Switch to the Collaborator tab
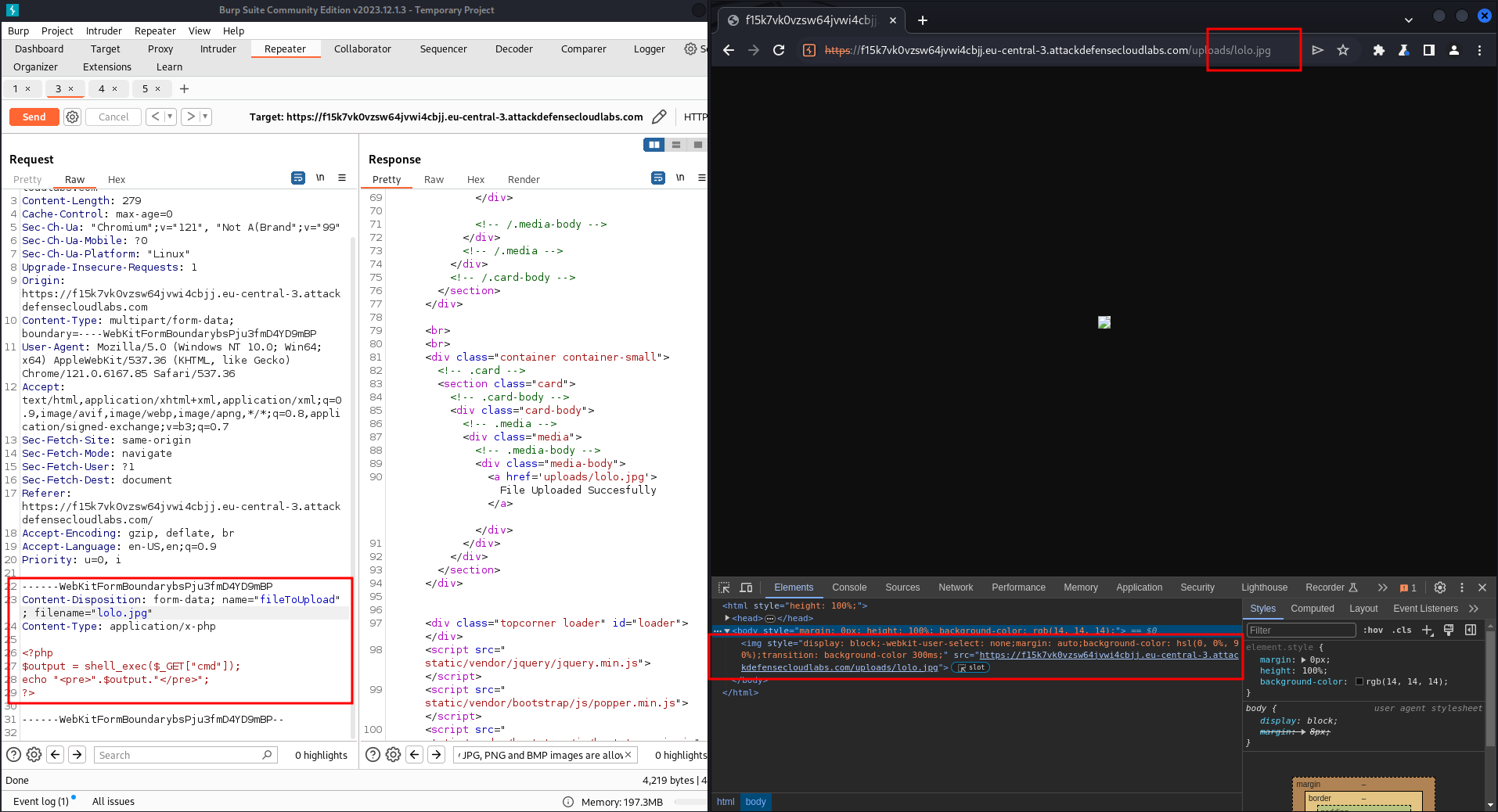The width and height of the screenshot is (1498, 812). (362, 49)
